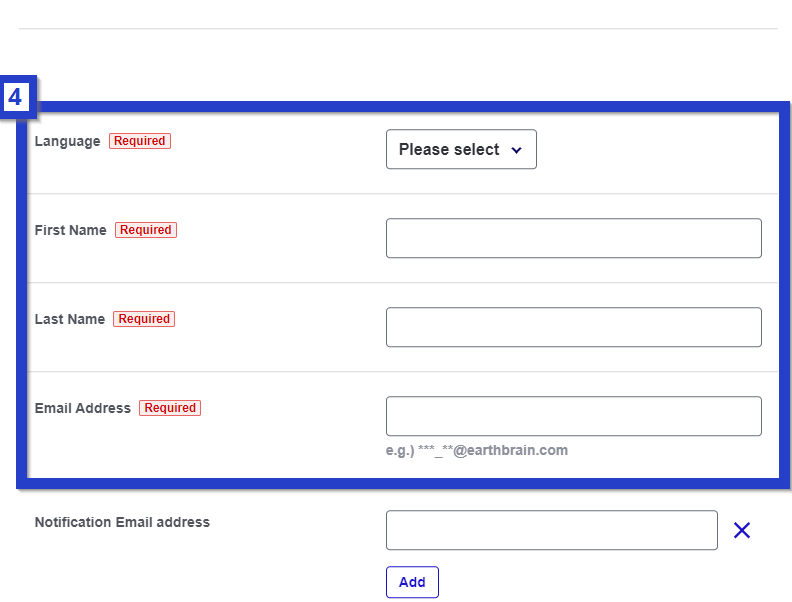Screen dimensions: 792x602
Task: Click the 'Please select' placeholder text
Action: [449, 150]
